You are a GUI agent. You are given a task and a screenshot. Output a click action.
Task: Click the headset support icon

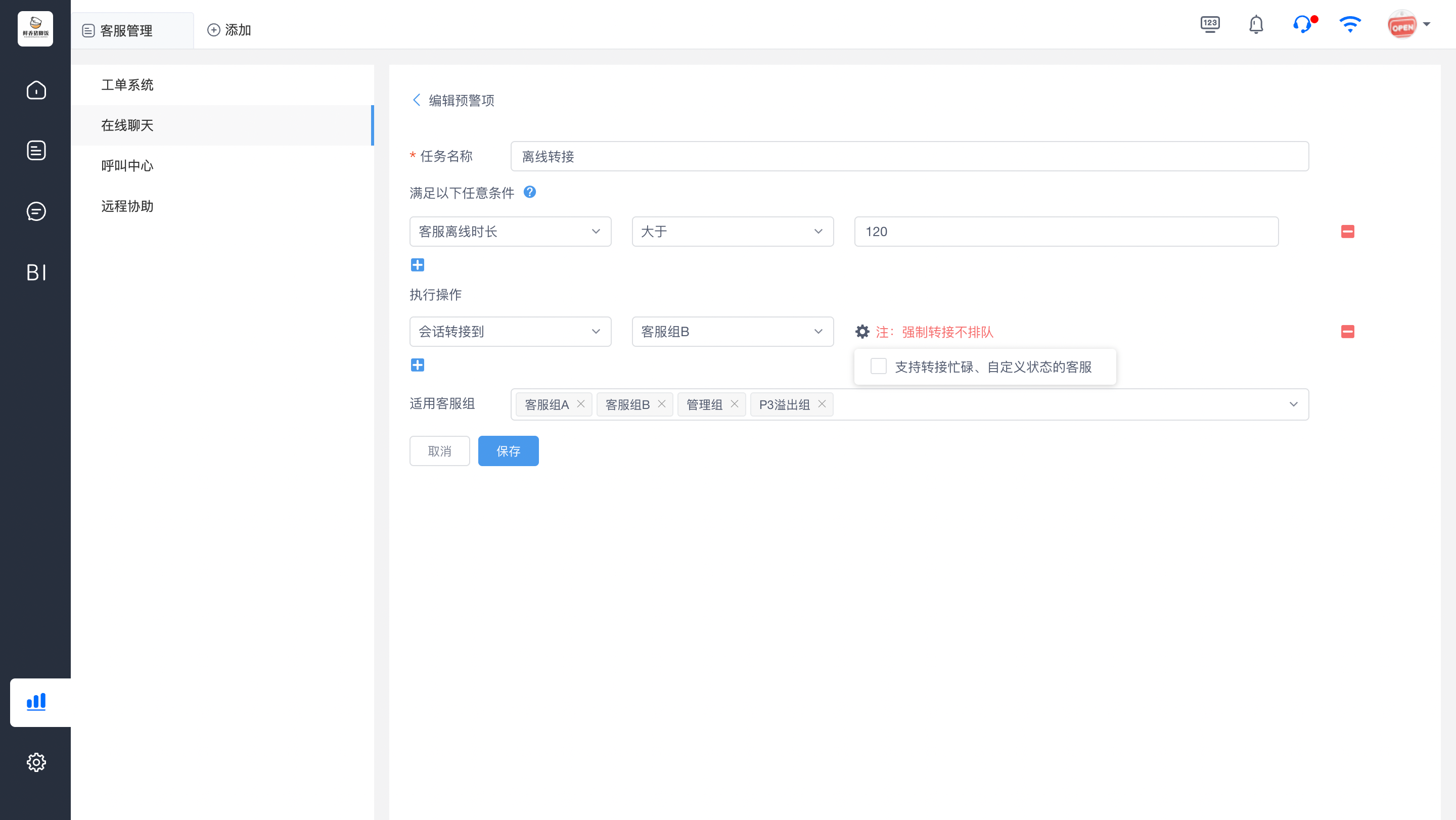(x=1303, y=25)
